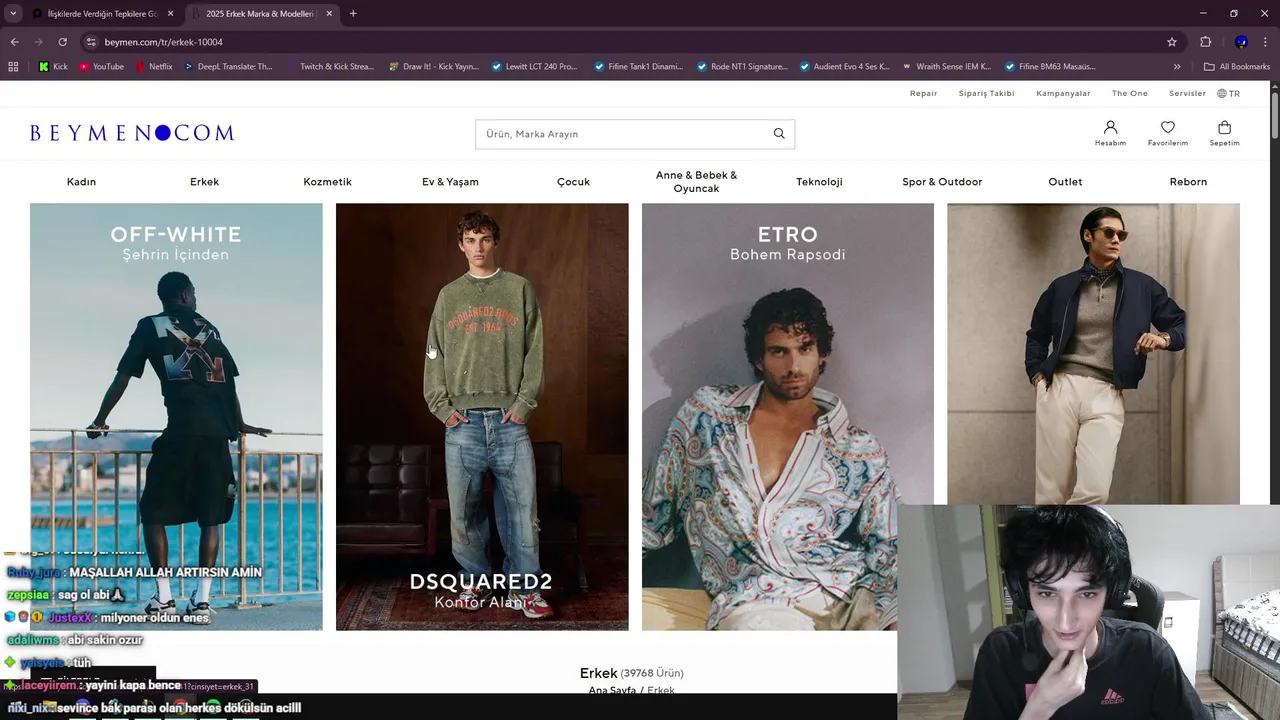This screenshot has height=720, width=1280.
Task: Open the navy jacket model banner
Action: click(1093, 354)
